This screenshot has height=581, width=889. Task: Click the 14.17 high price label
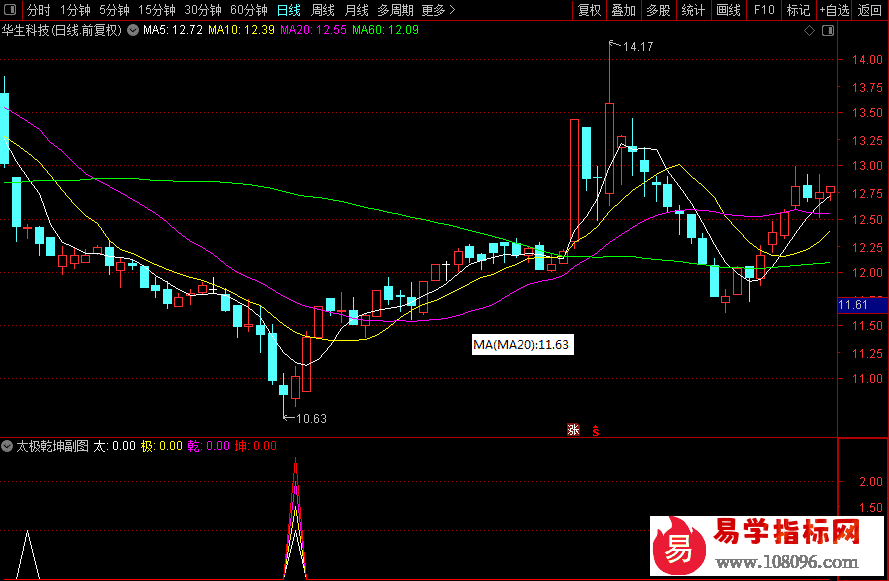pyautogui.click(x=638, y=47)
